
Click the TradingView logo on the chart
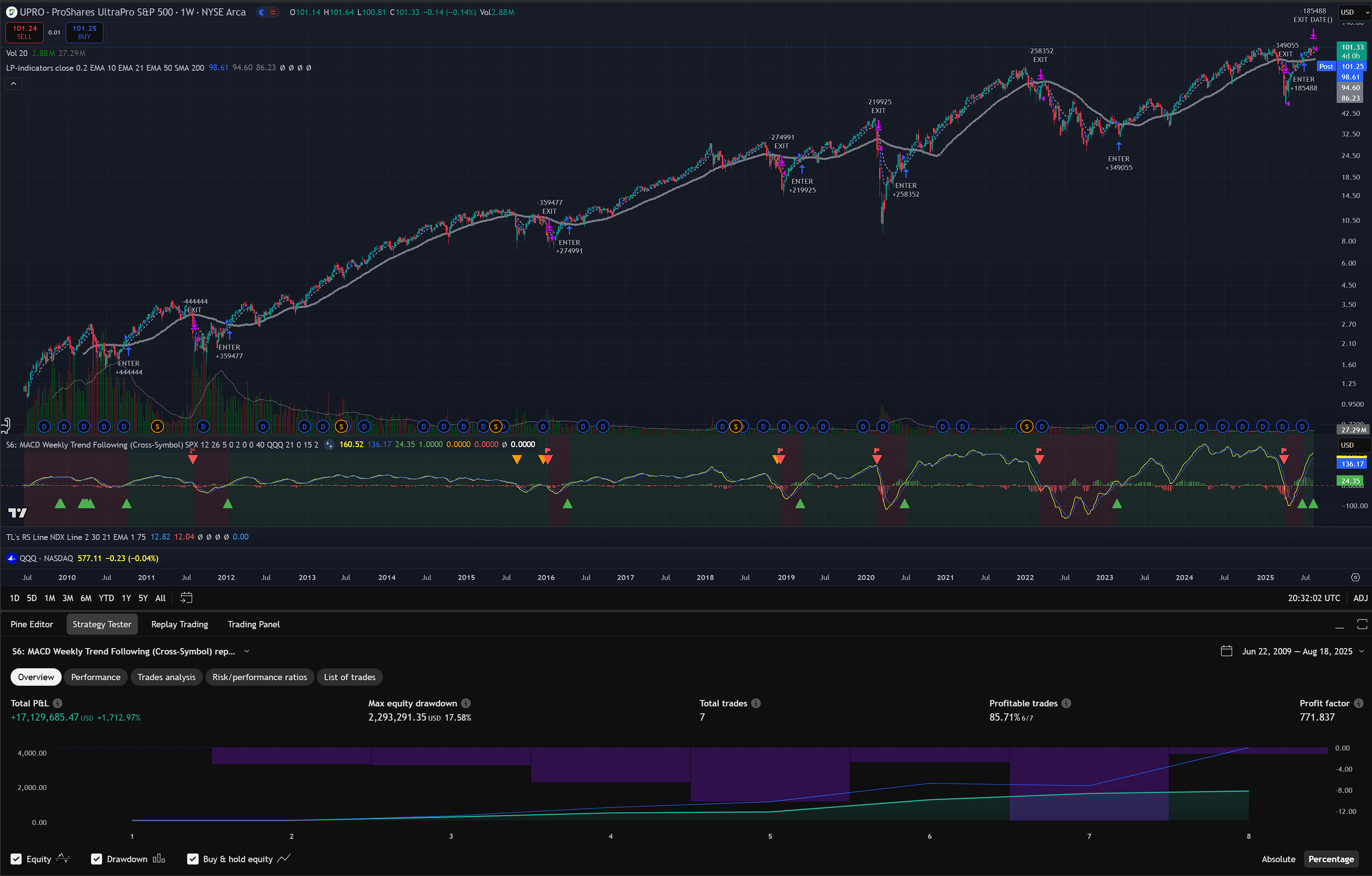(x=17, y=512)
